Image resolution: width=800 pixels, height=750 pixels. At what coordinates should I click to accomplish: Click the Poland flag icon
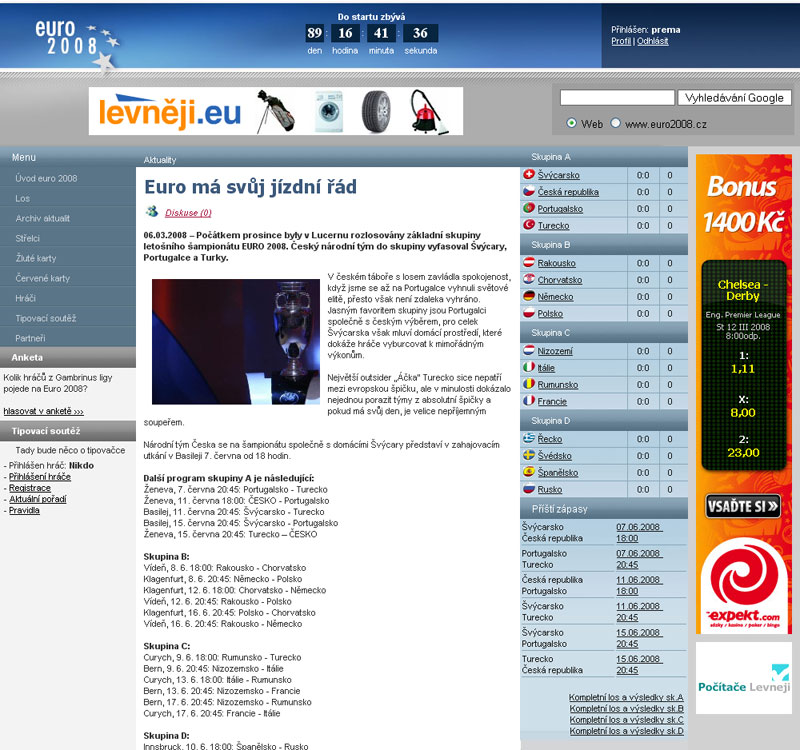coord(529,313)
